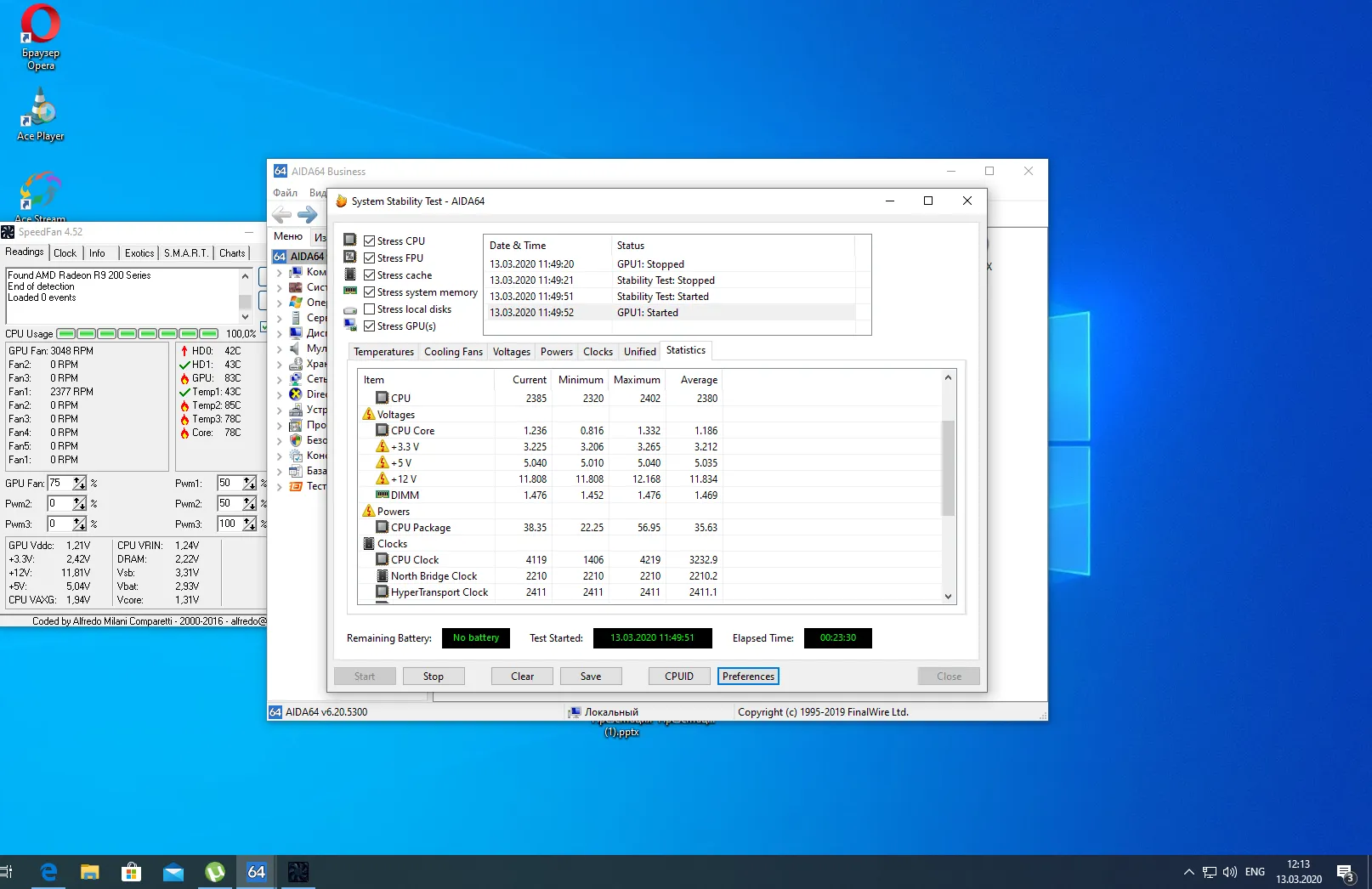Click the Pwm3 field showing 100

click(x=230, y=524)
